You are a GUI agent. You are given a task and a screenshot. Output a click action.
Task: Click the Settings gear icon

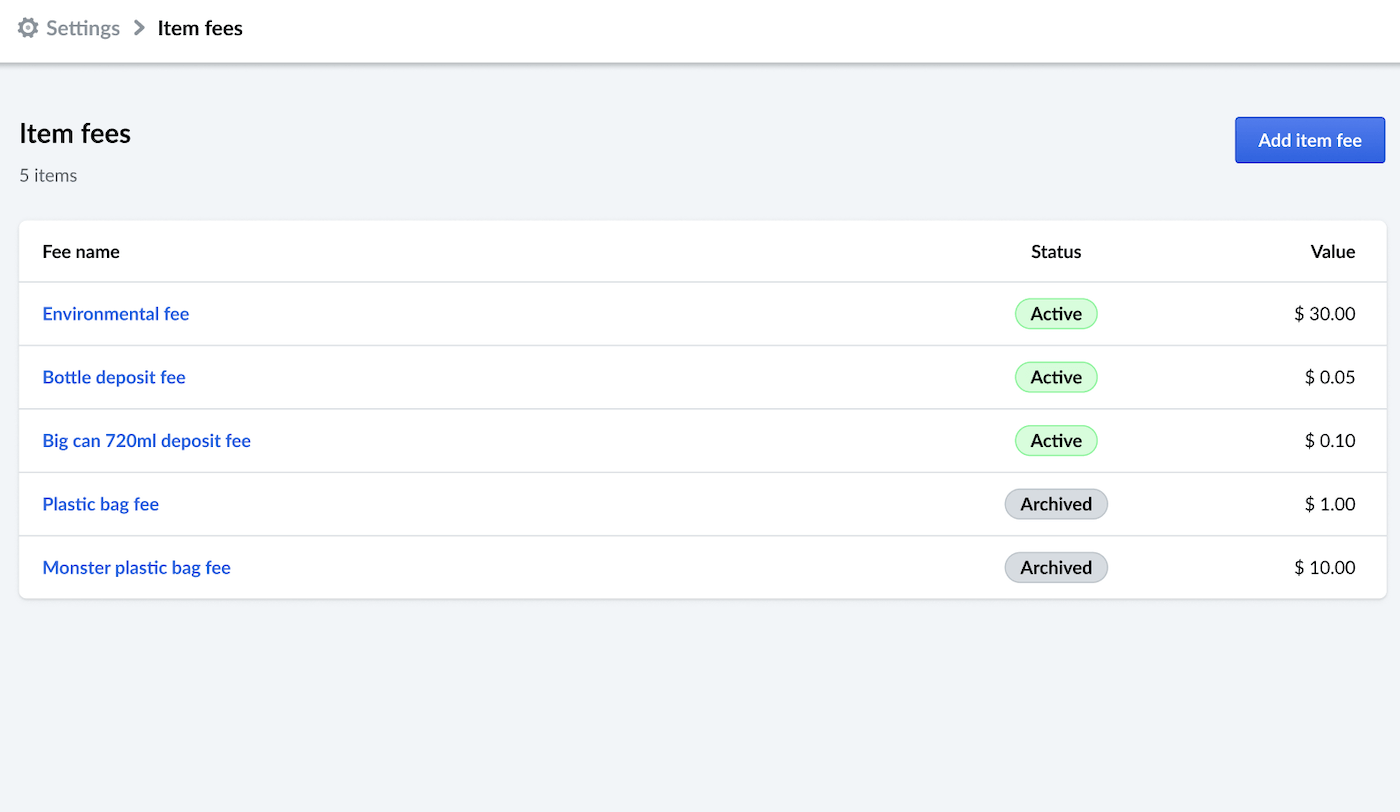click(x=28, y=28)
